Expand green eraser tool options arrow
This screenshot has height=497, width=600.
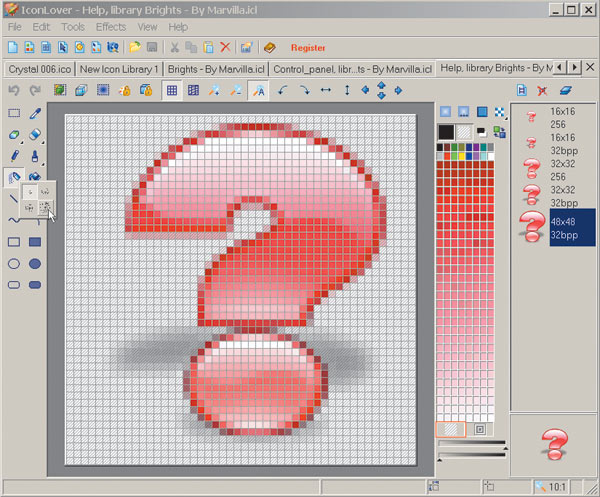[x=22, y=142]
